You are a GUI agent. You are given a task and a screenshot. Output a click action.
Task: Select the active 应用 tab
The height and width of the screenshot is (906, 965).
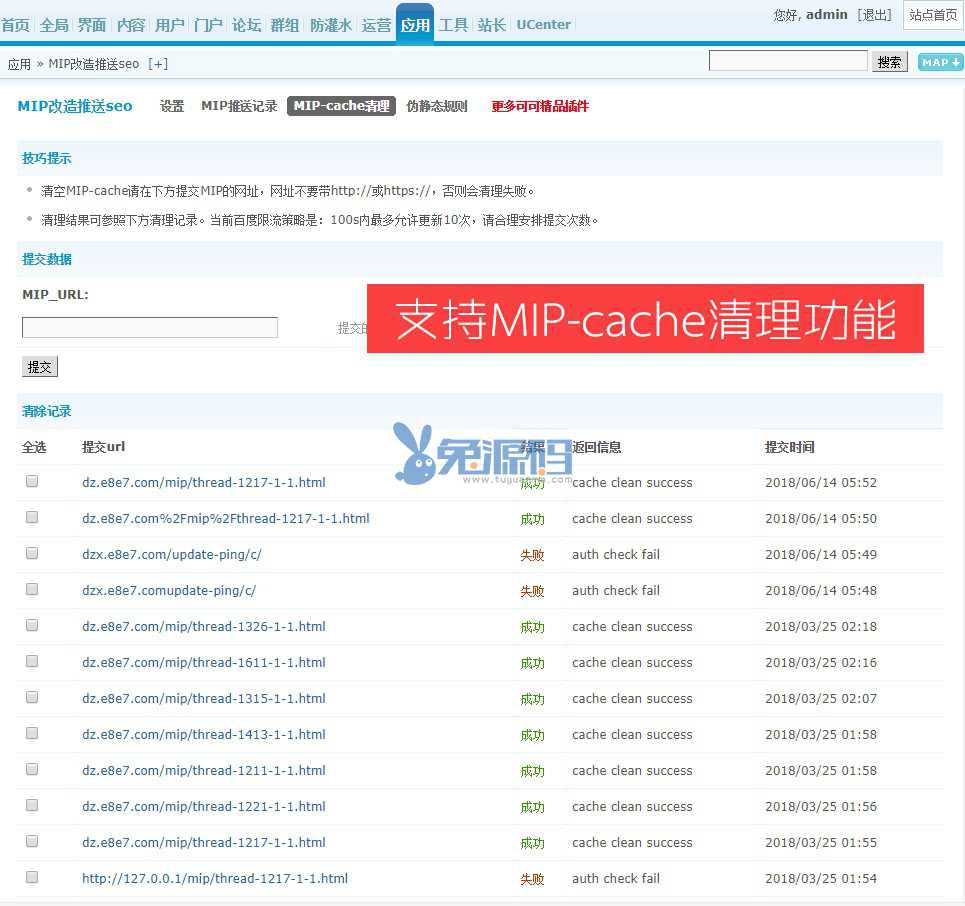click(x=415, y=24)
